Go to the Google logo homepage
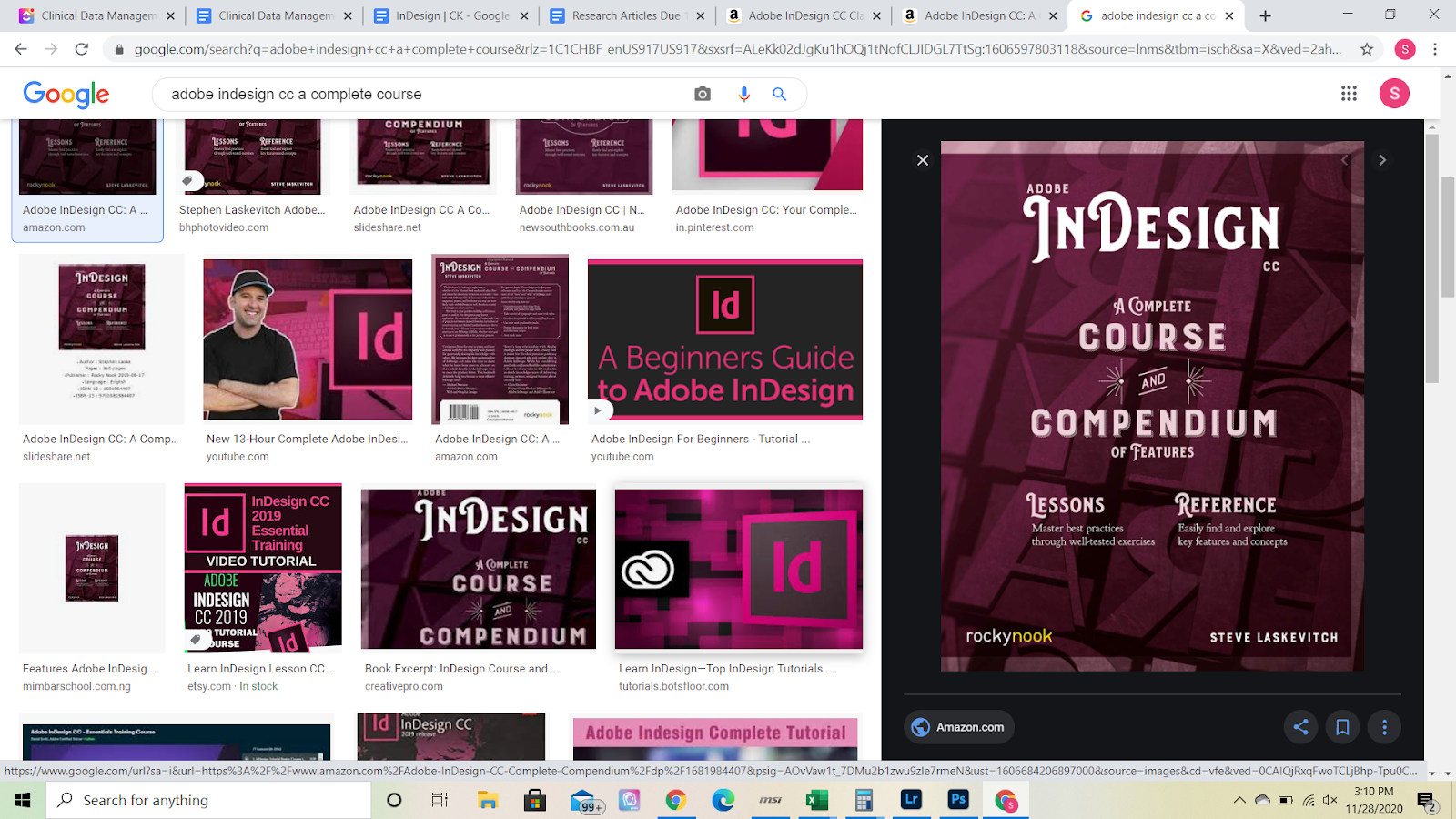The height and width of the screenshot is (819, 1456). (x=66, y=94)
